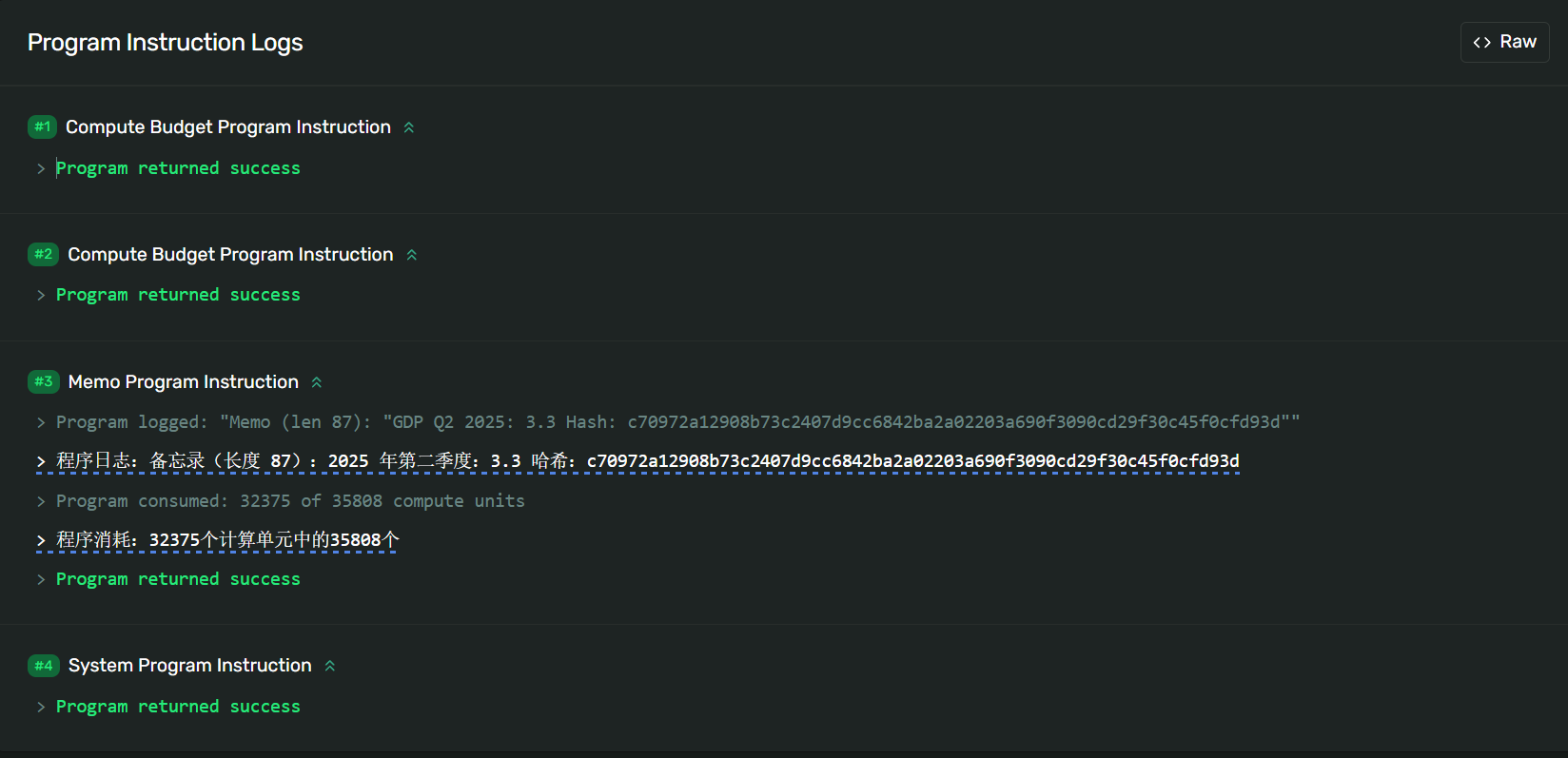Click 'Program returned success' under Memo instruction
The image size is (1568, 758).
tap(178, 579)
